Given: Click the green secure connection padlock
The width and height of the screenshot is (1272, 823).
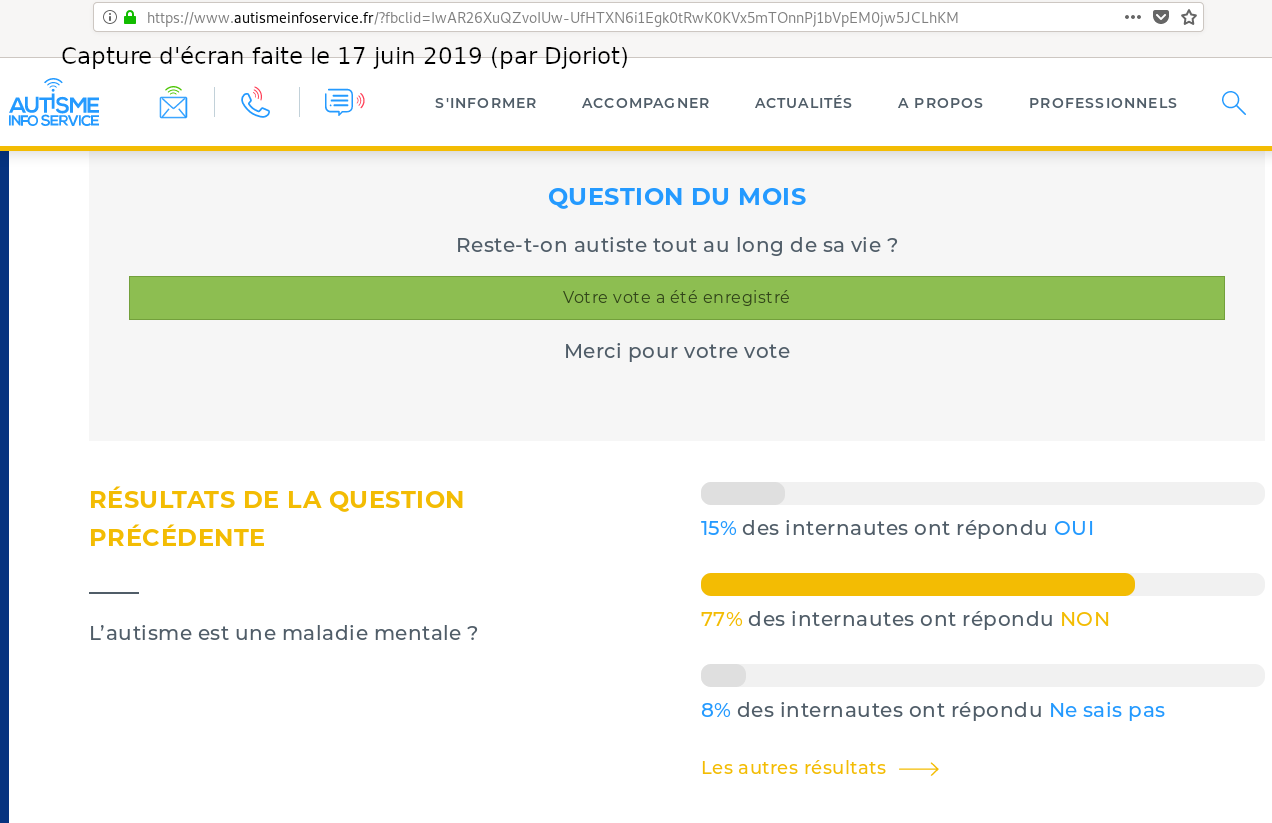Looking at the screenshot, I should pyautogui.click(x=130, y=17).
